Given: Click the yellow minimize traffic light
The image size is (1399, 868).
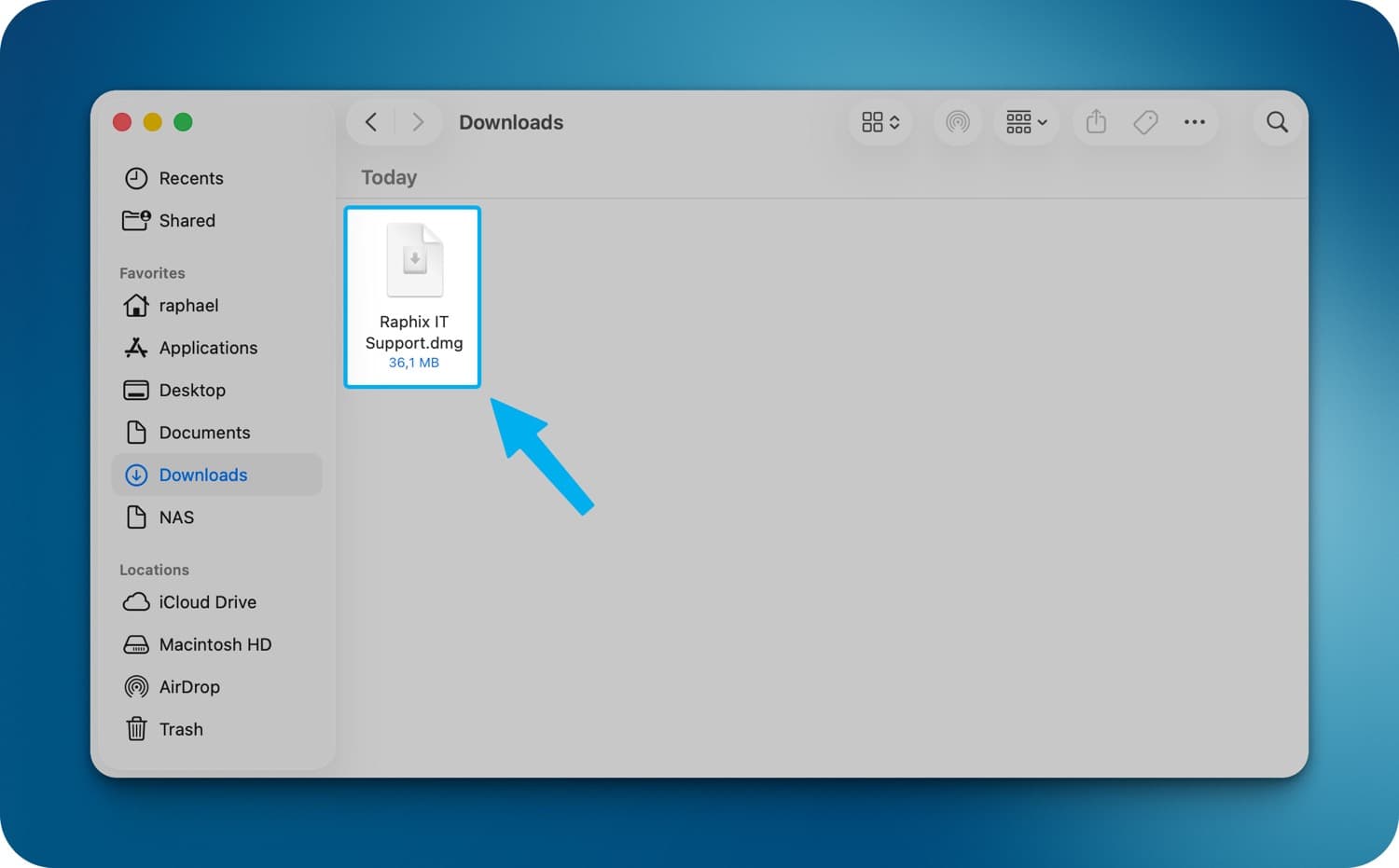Looking at the screenshot, I should [x=152, y=122].
